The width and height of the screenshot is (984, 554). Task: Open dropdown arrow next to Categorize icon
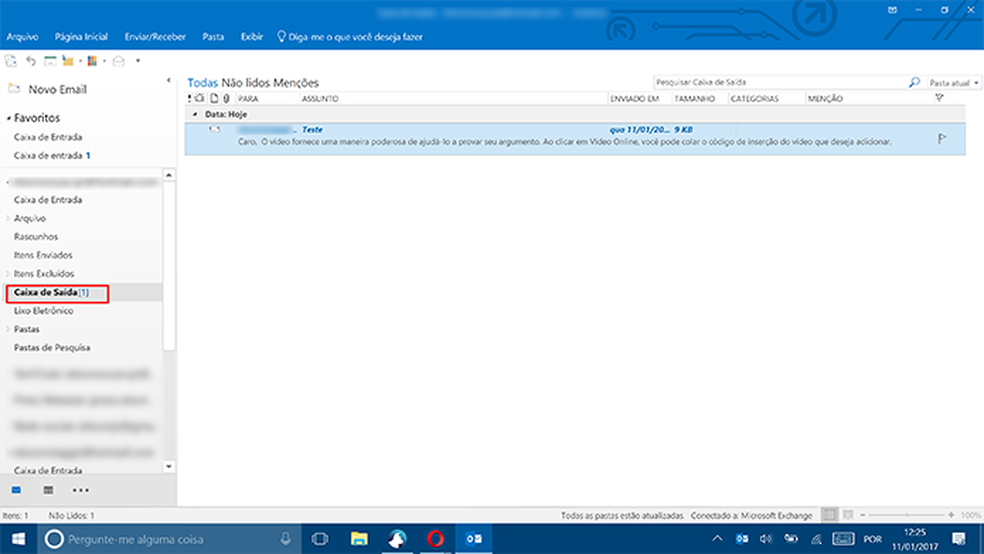(104, 61)
